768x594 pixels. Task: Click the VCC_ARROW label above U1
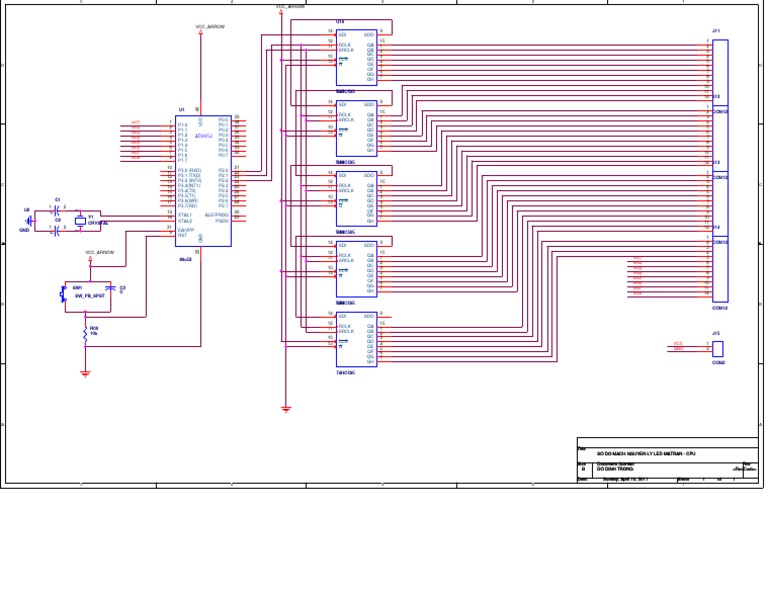click(x=210, y=27)
